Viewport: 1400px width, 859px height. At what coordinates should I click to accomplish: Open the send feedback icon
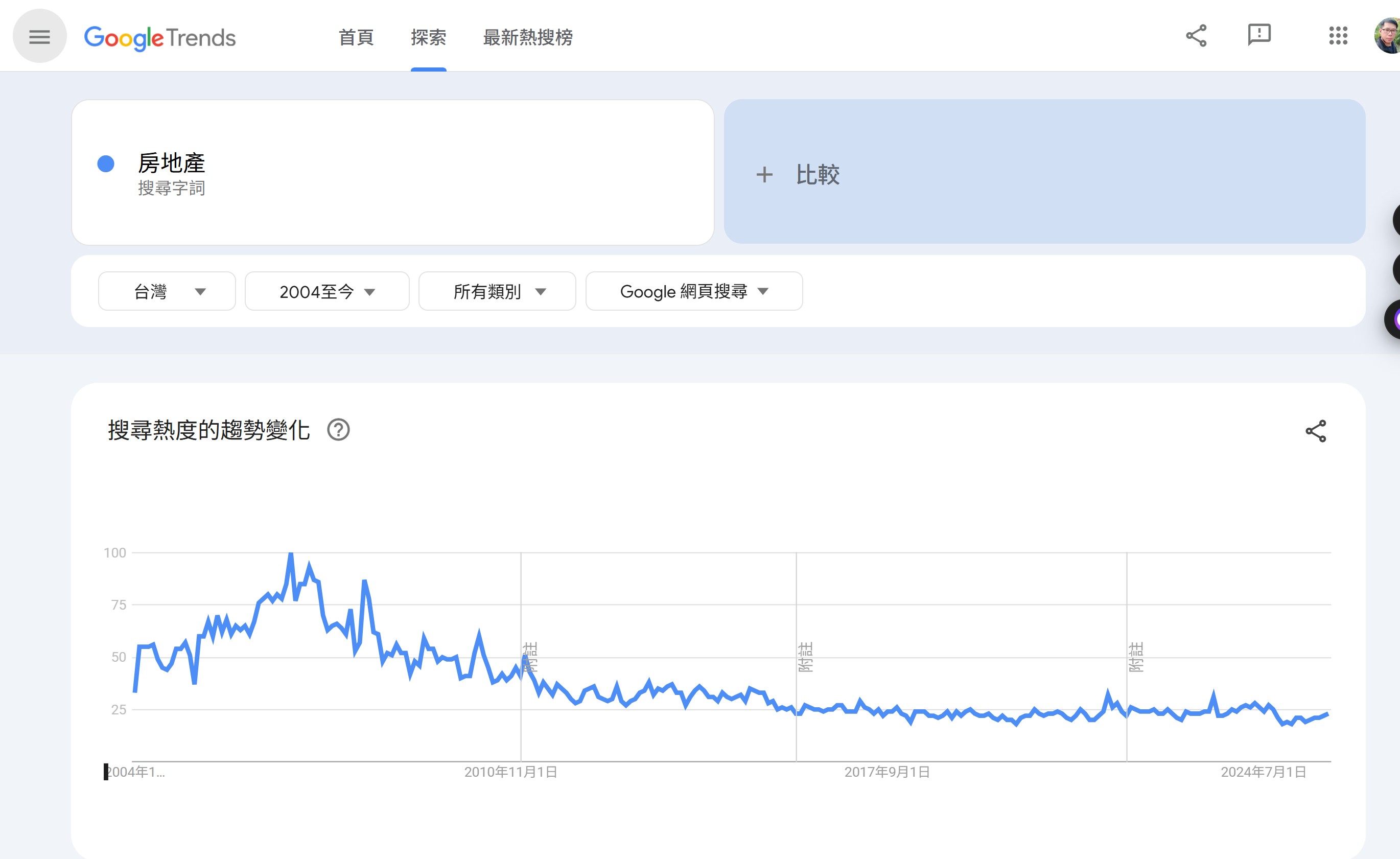pos(1258,35)
